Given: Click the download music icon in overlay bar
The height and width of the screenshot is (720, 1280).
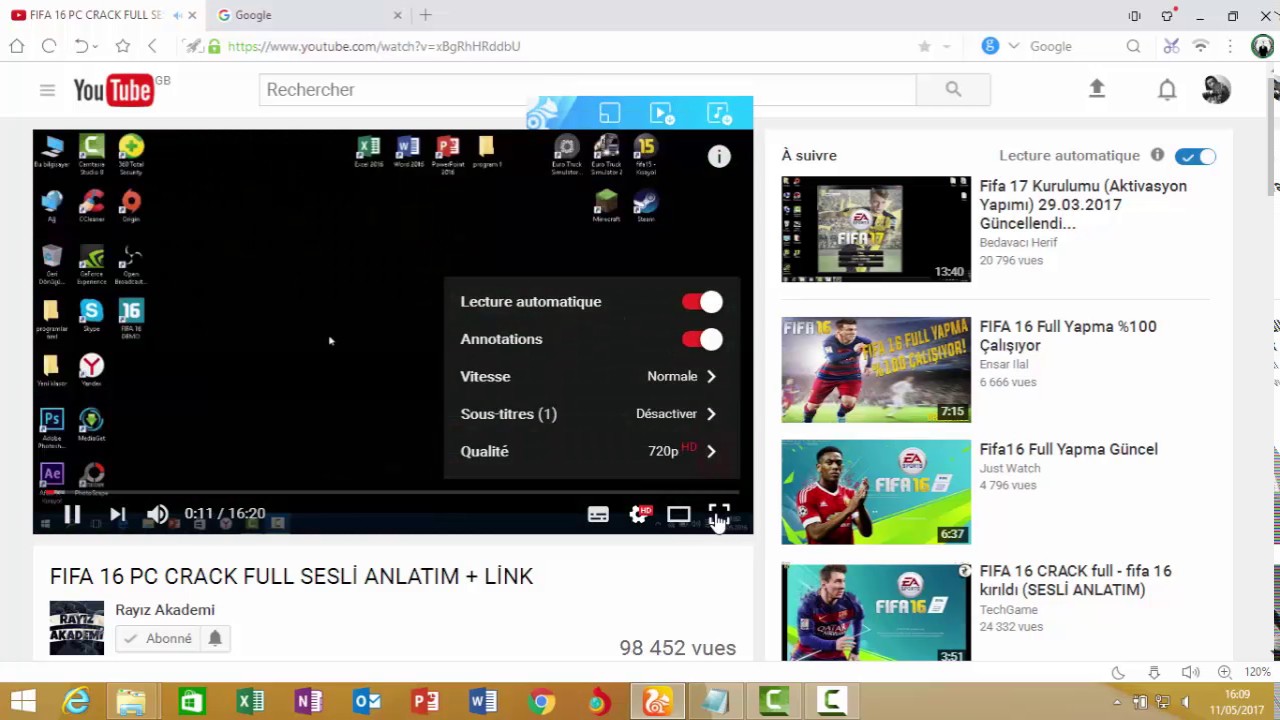Looking at the screenshot, I should (x=719, y=114).
